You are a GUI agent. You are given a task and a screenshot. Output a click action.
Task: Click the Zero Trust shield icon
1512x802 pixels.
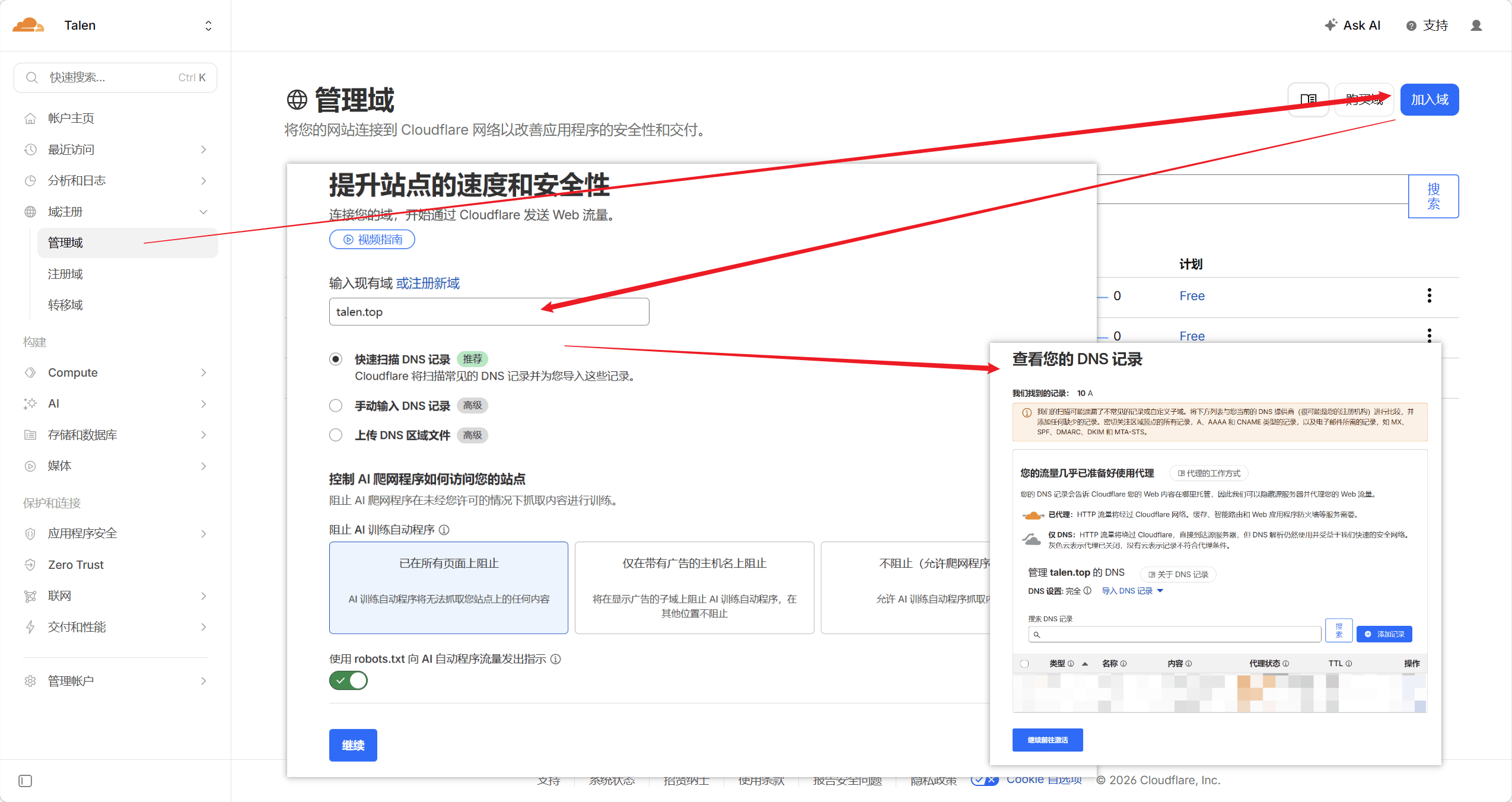tap(31, 564)
